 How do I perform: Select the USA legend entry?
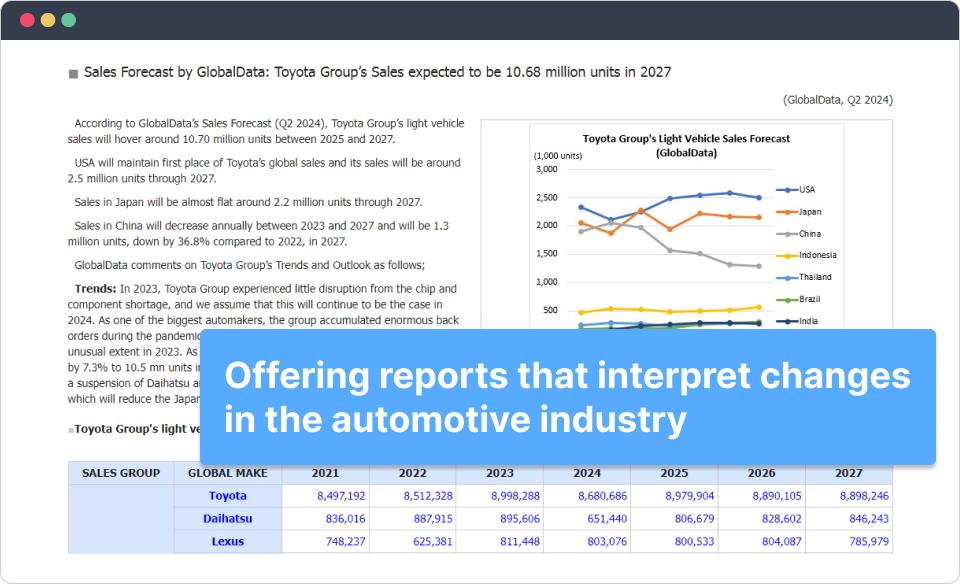[797, 190]
